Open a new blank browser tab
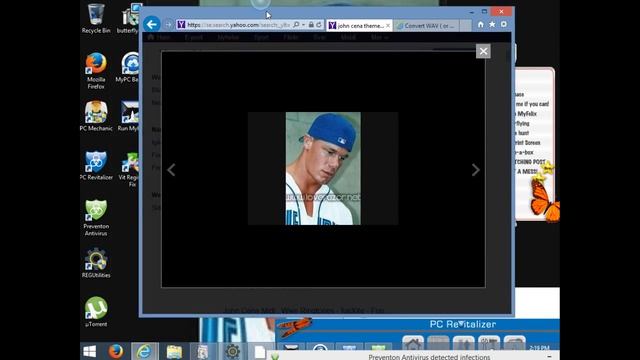The height and width of the screenshot is (360, 640). pos(465,26)
